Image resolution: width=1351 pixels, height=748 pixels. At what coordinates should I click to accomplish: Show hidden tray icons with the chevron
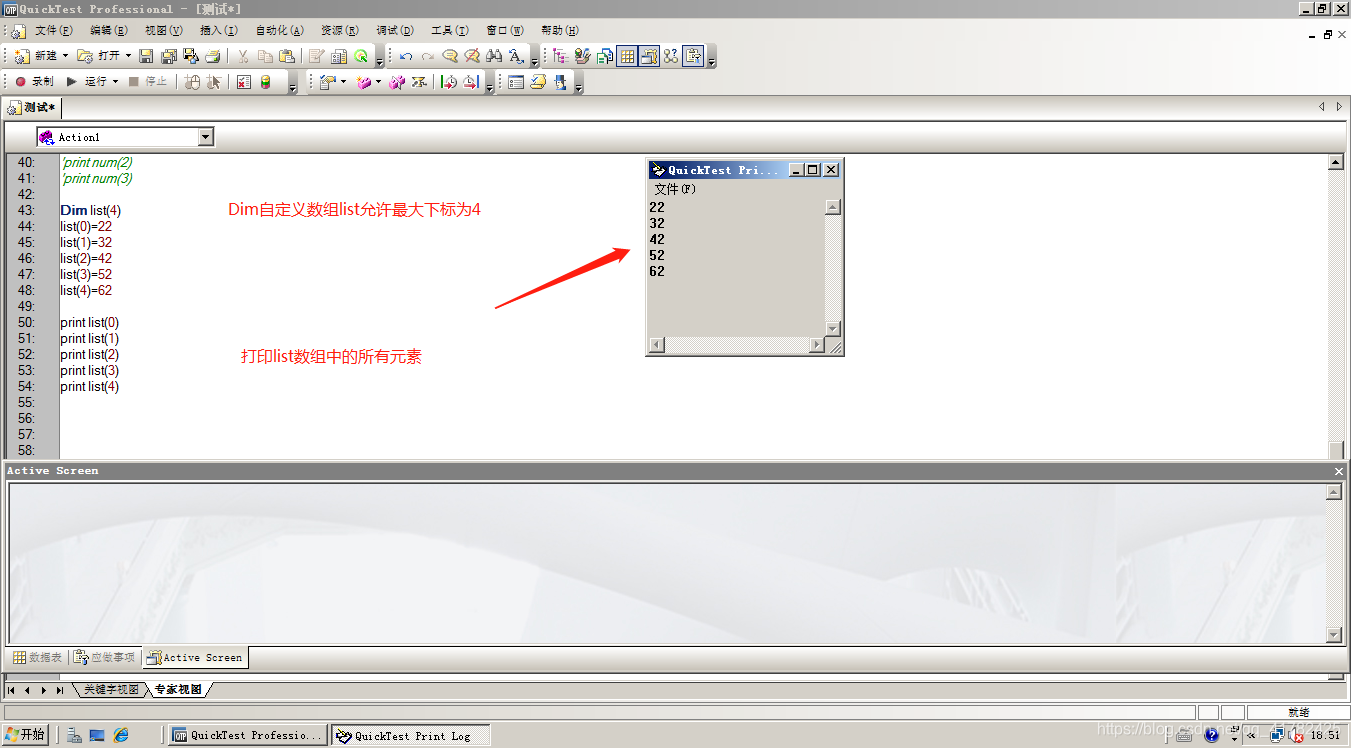1252,735
